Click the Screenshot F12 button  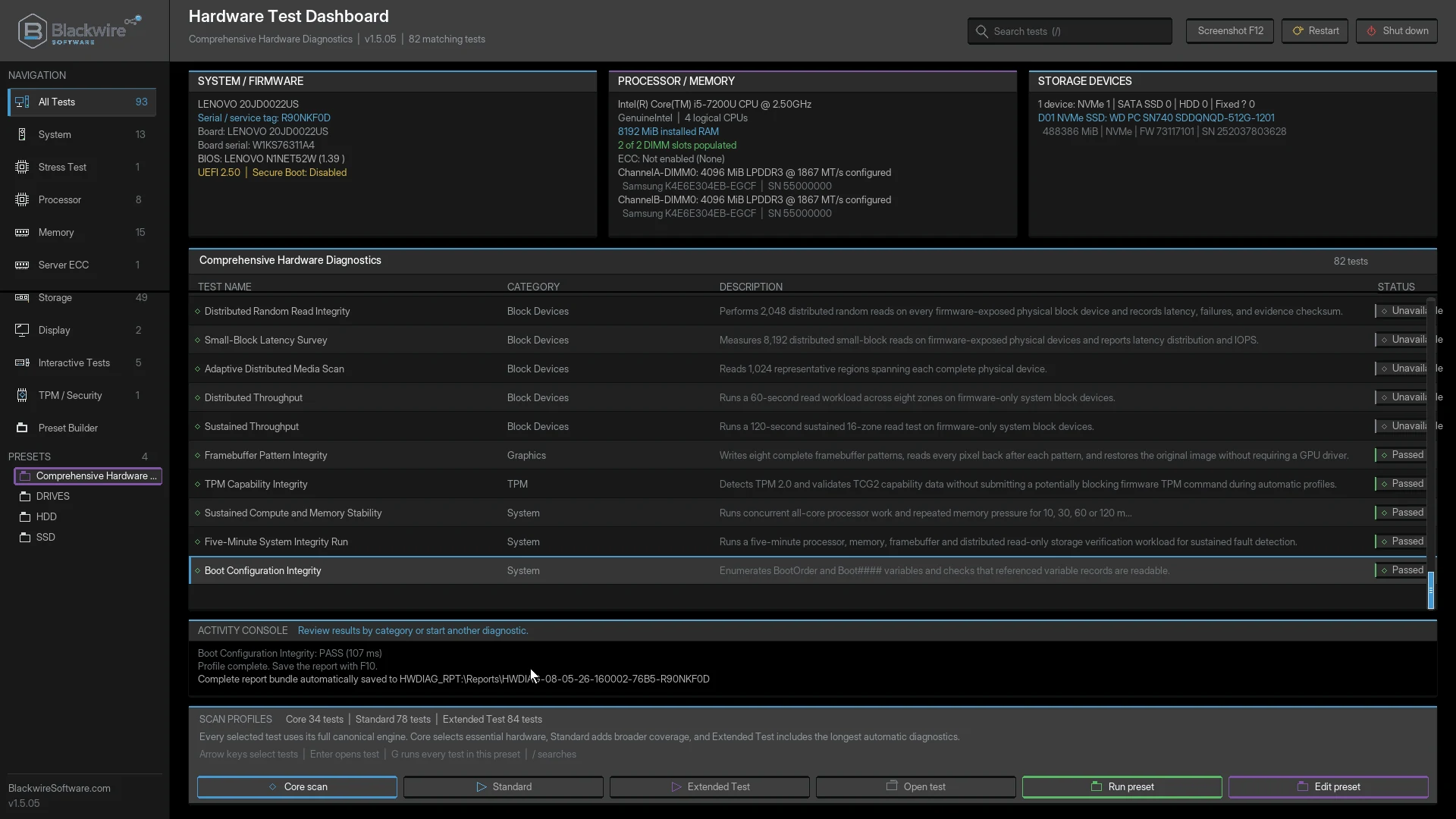pos(1230,31)
